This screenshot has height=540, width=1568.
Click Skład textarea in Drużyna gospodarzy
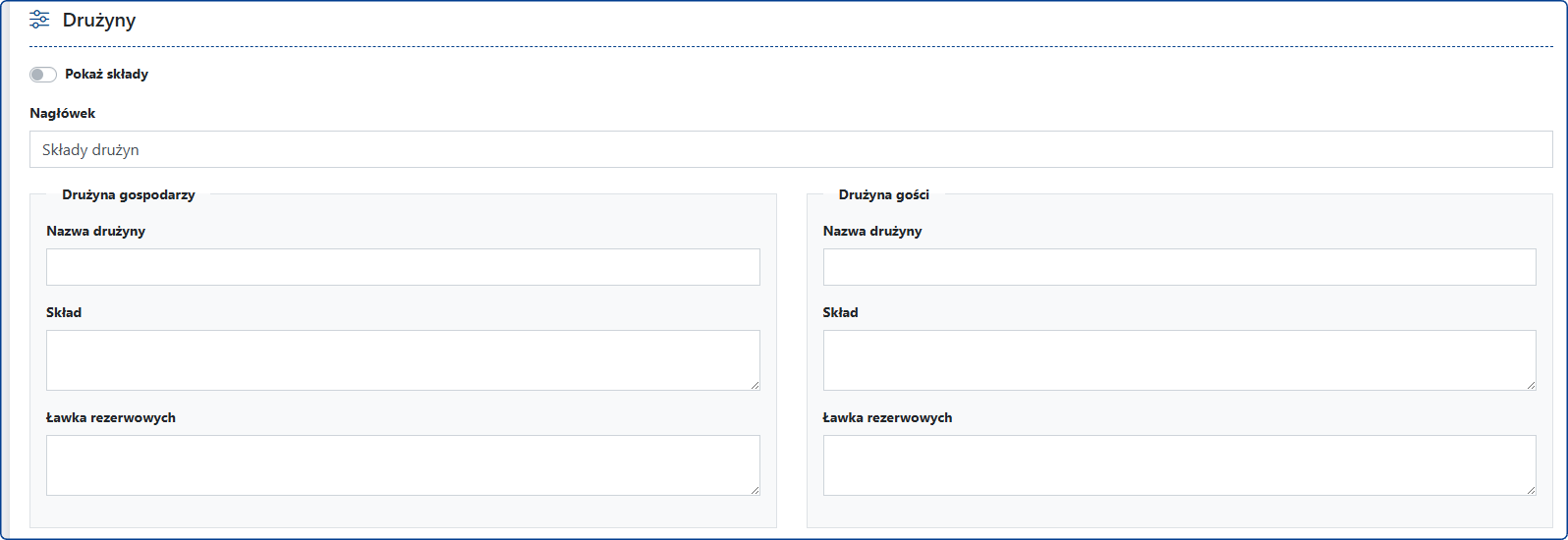403,360
